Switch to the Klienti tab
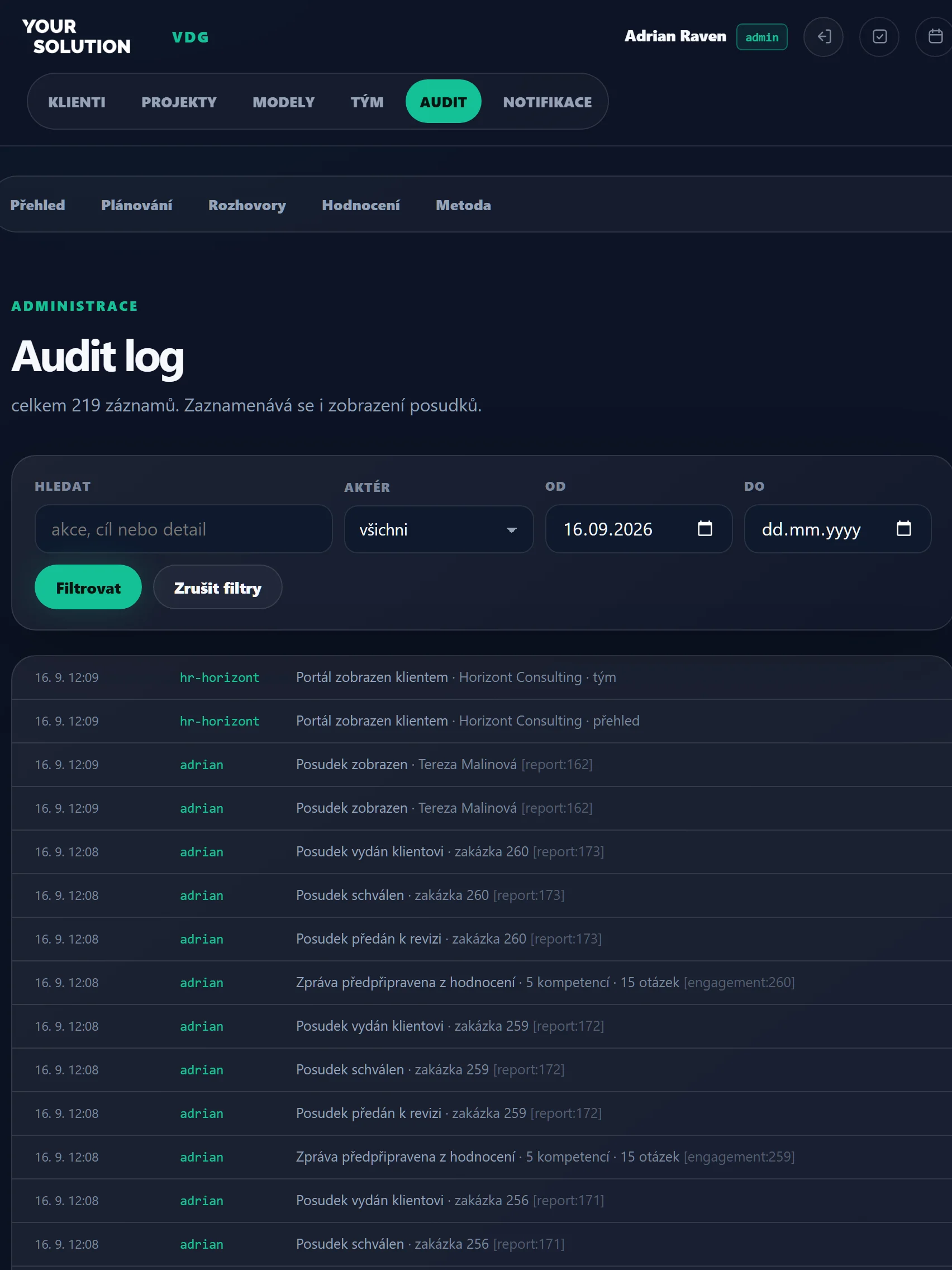The image size is (952, 1270). [77, 102]
